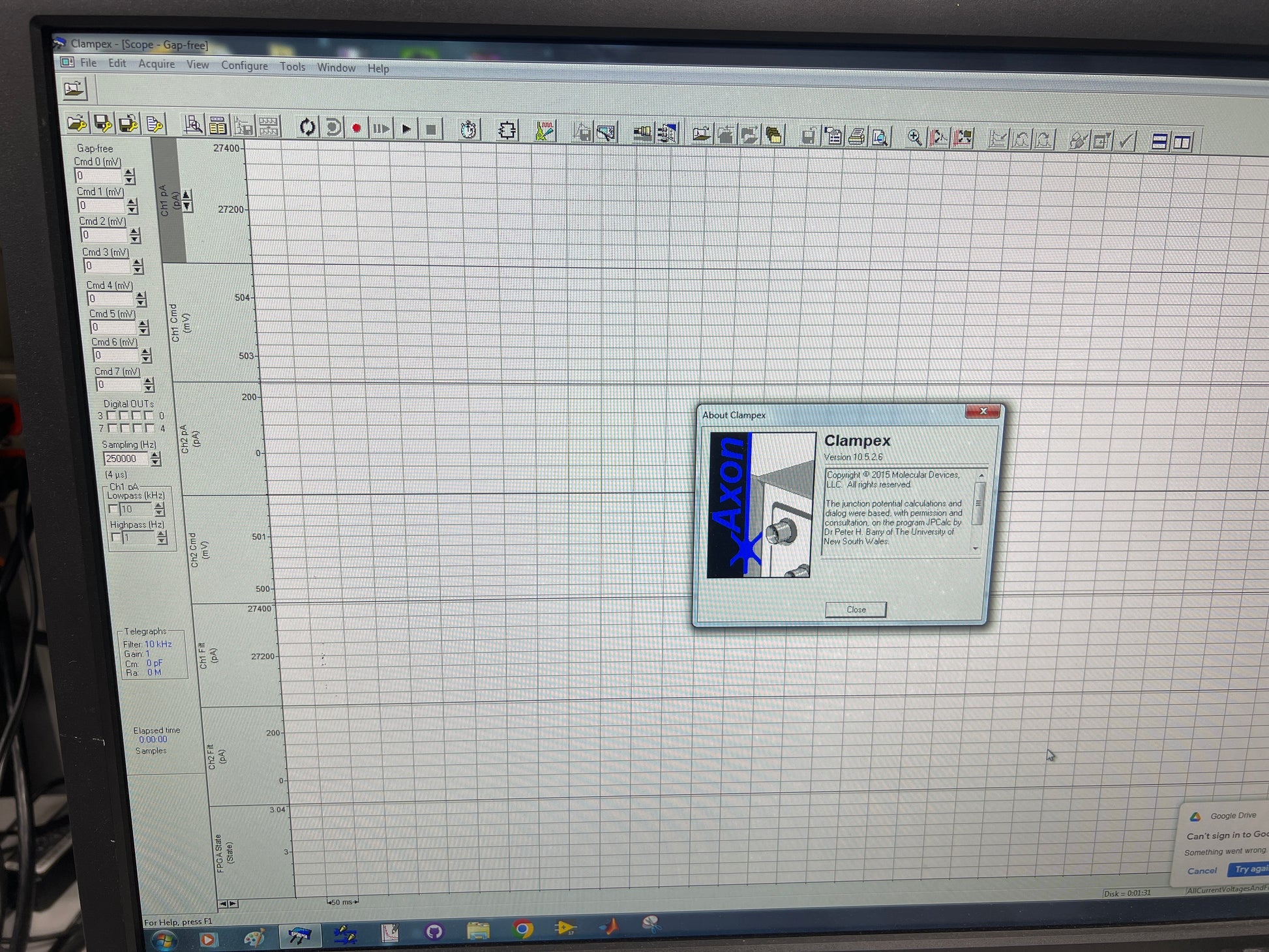The height and width of the screenshot is (952, 1269).
Task: Open the Acquire menu
Action: coord(157,64)
